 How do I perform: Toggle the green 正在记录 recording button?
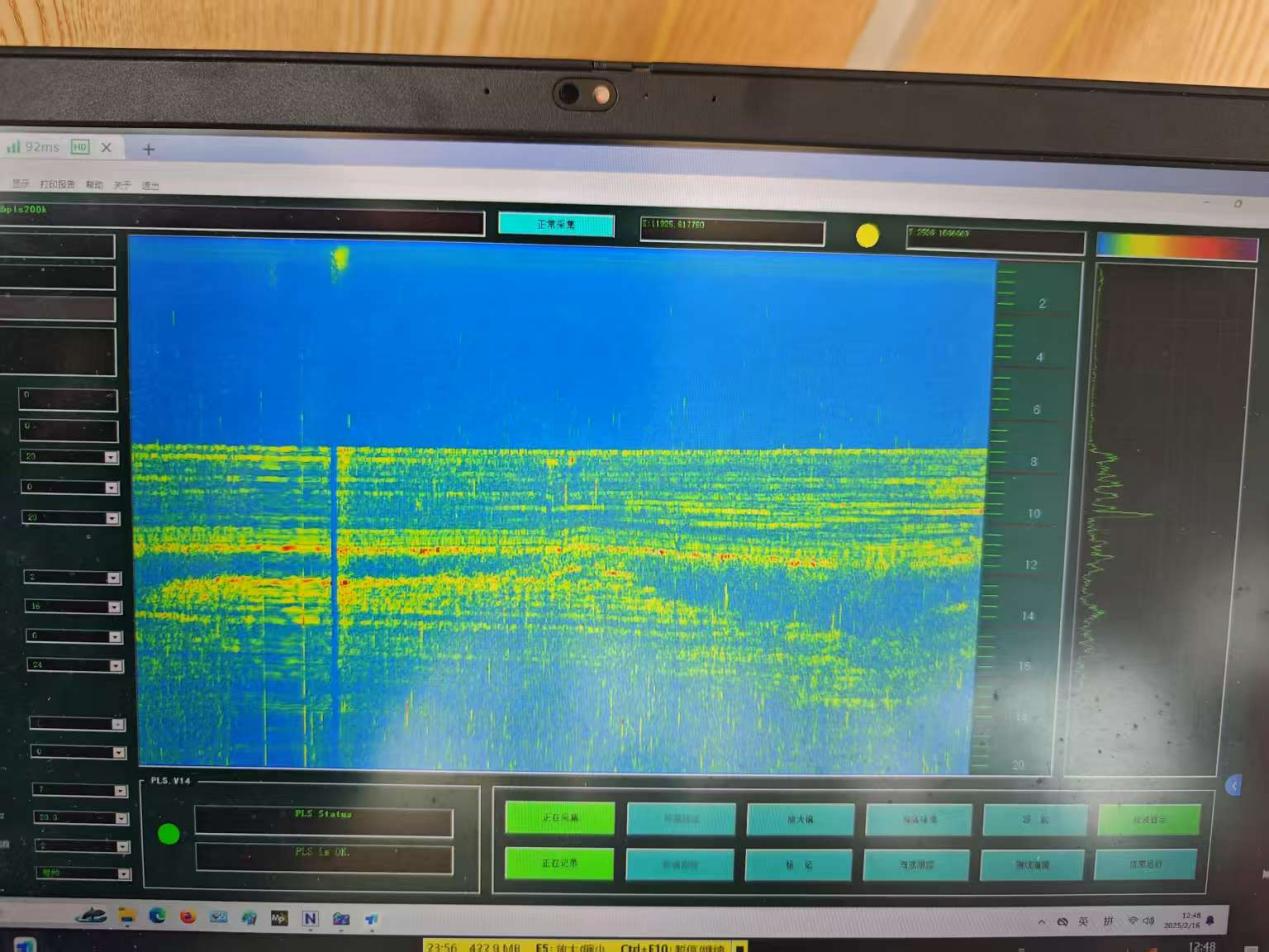[558, 863]
